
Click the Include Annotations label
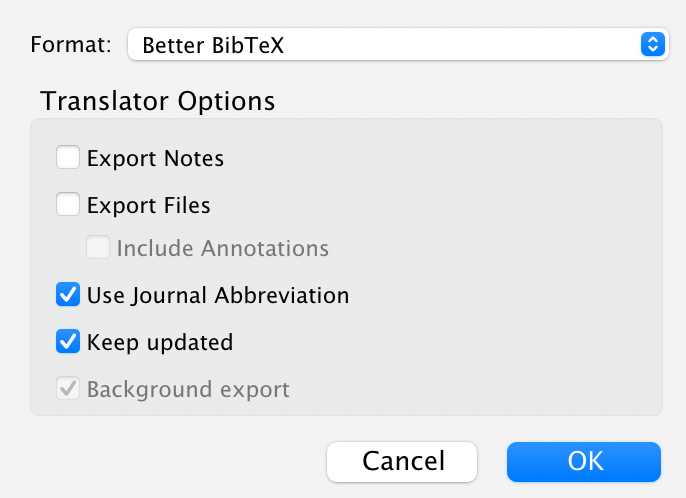click(223, 248)
